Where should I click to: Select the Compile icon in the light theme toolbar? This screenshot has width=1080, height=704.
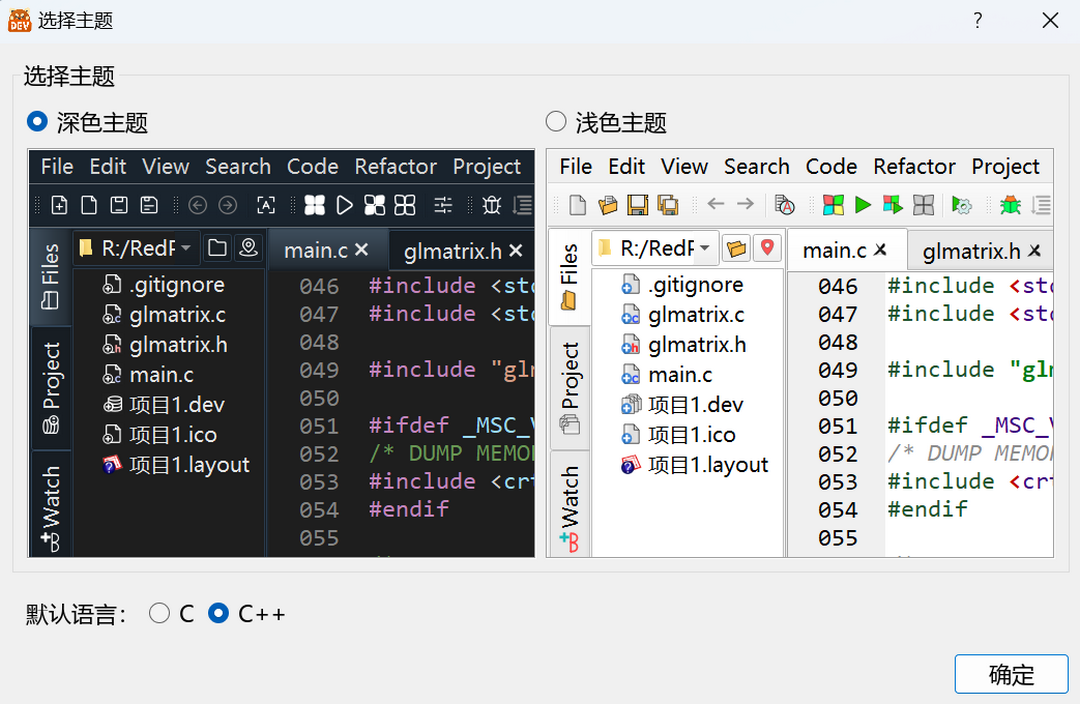pos(834,205)
